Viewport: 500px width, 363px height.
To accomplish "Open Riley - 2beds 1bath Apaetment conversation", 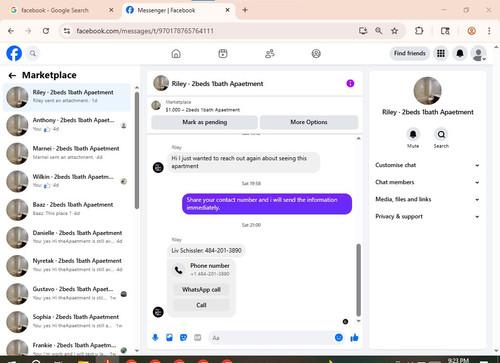I will 67,97.
